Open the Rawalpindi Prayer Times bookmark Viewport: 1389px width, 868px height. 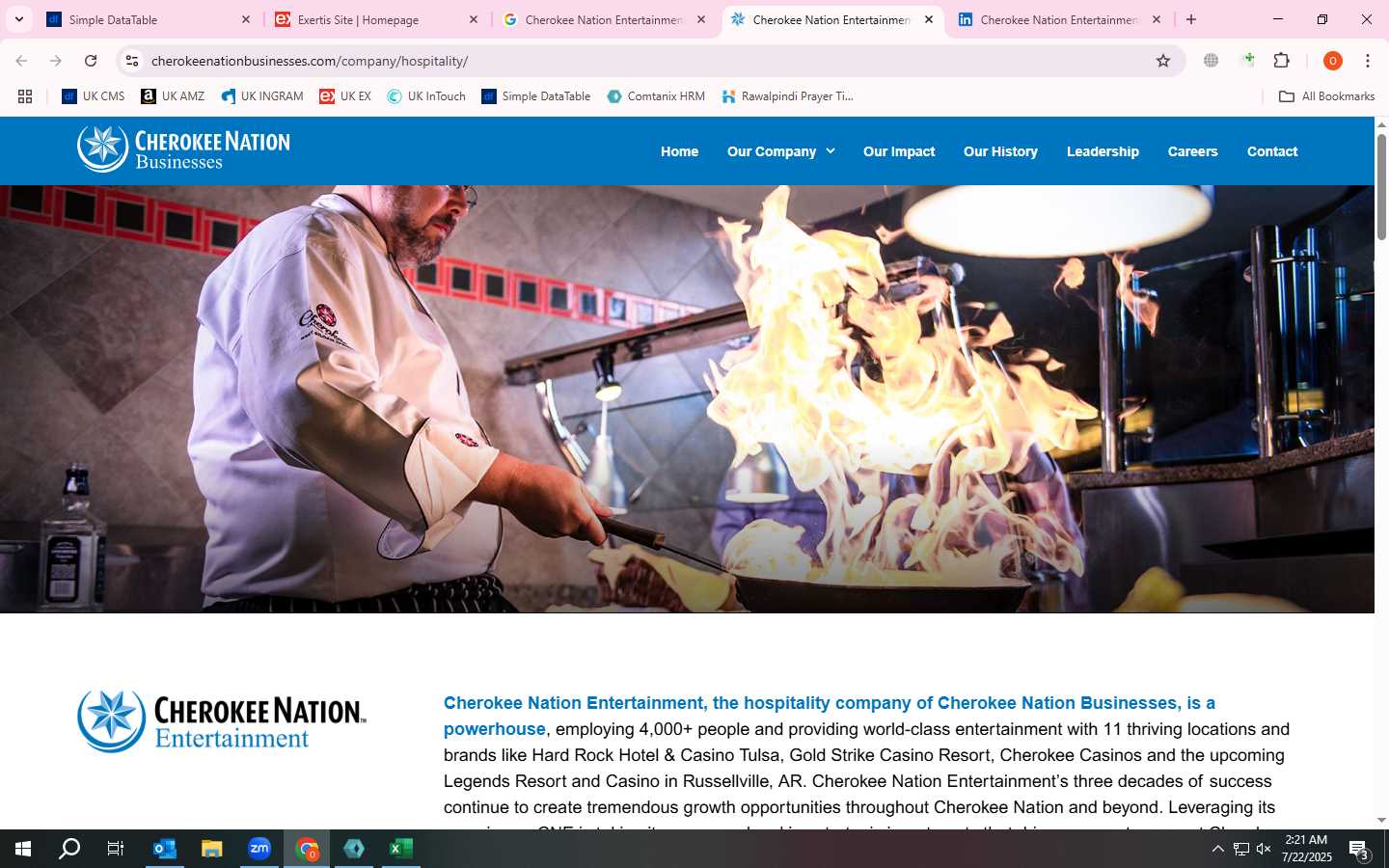pos(788,96)
